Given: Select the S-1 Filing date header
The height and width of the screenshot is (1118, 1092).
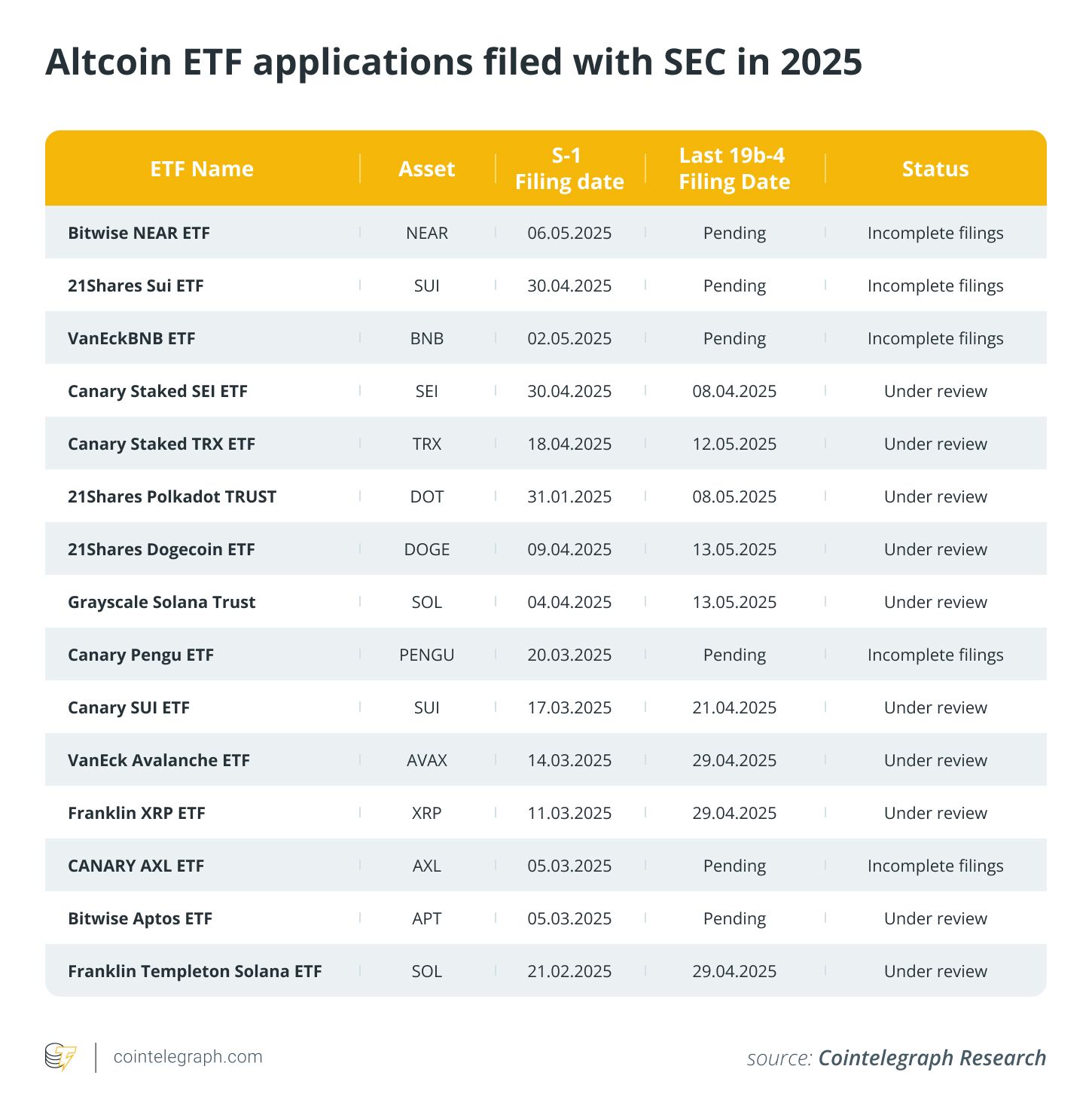Looking at the screenshot, I should [569, 169].
